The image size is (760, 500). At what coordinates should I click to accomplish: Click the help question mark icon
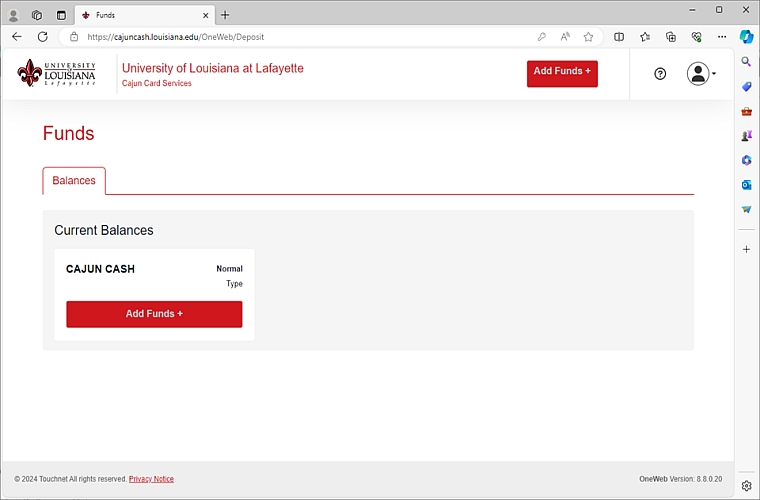(x=660, y=74)
